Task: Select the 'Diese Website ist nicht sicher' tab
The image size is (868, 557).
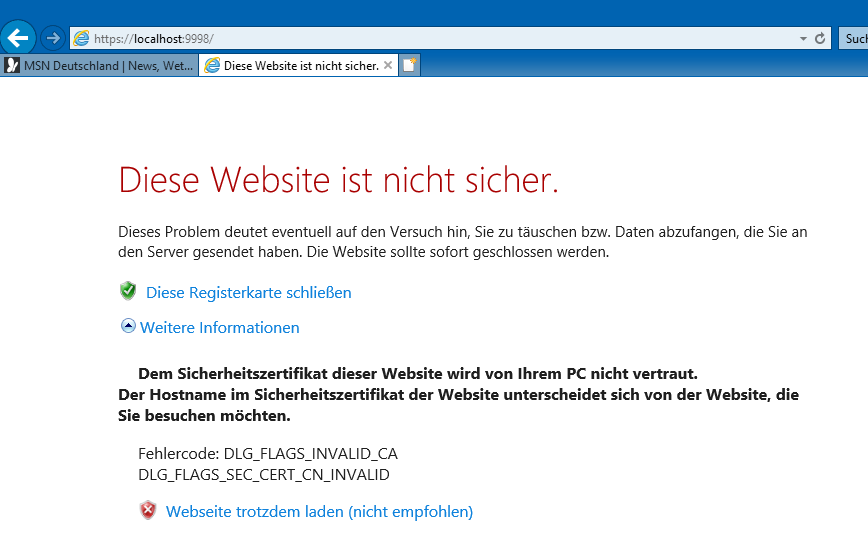Action: pyautogui.click(x=298, y=65)
